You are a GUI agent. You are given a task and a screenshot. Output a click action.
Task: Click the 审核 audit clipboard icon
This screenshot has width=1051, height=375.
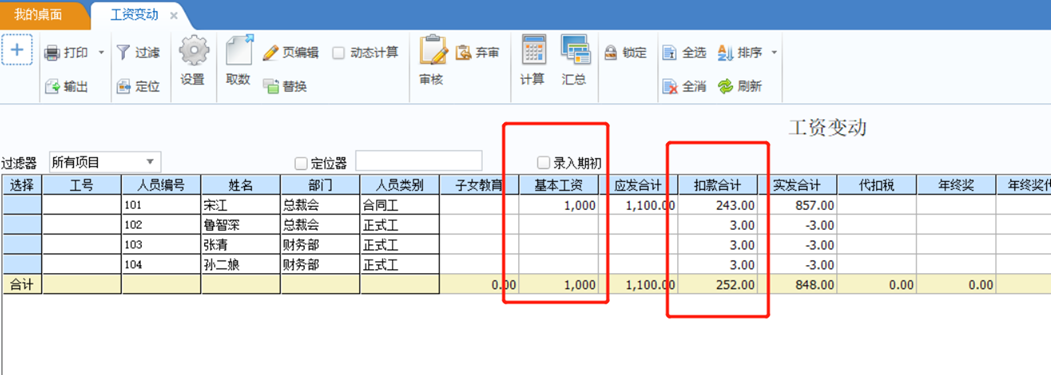coord(433,50)
